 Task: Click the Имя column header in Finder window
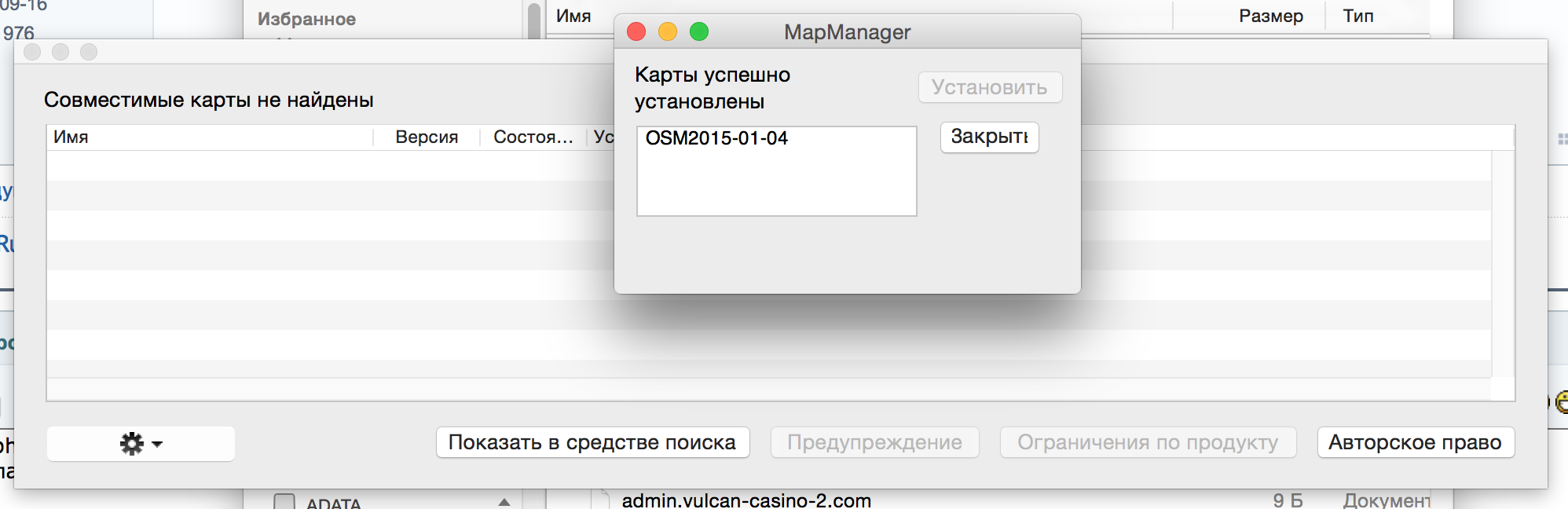tap(574, 16)
